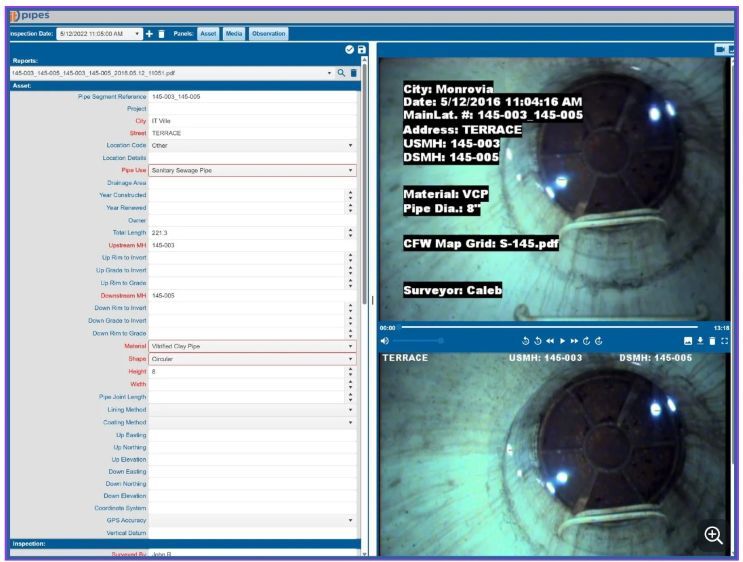This screenshot has height=562, width=743.
Task: Delete the selected report PDF
Action: (353, 73)
